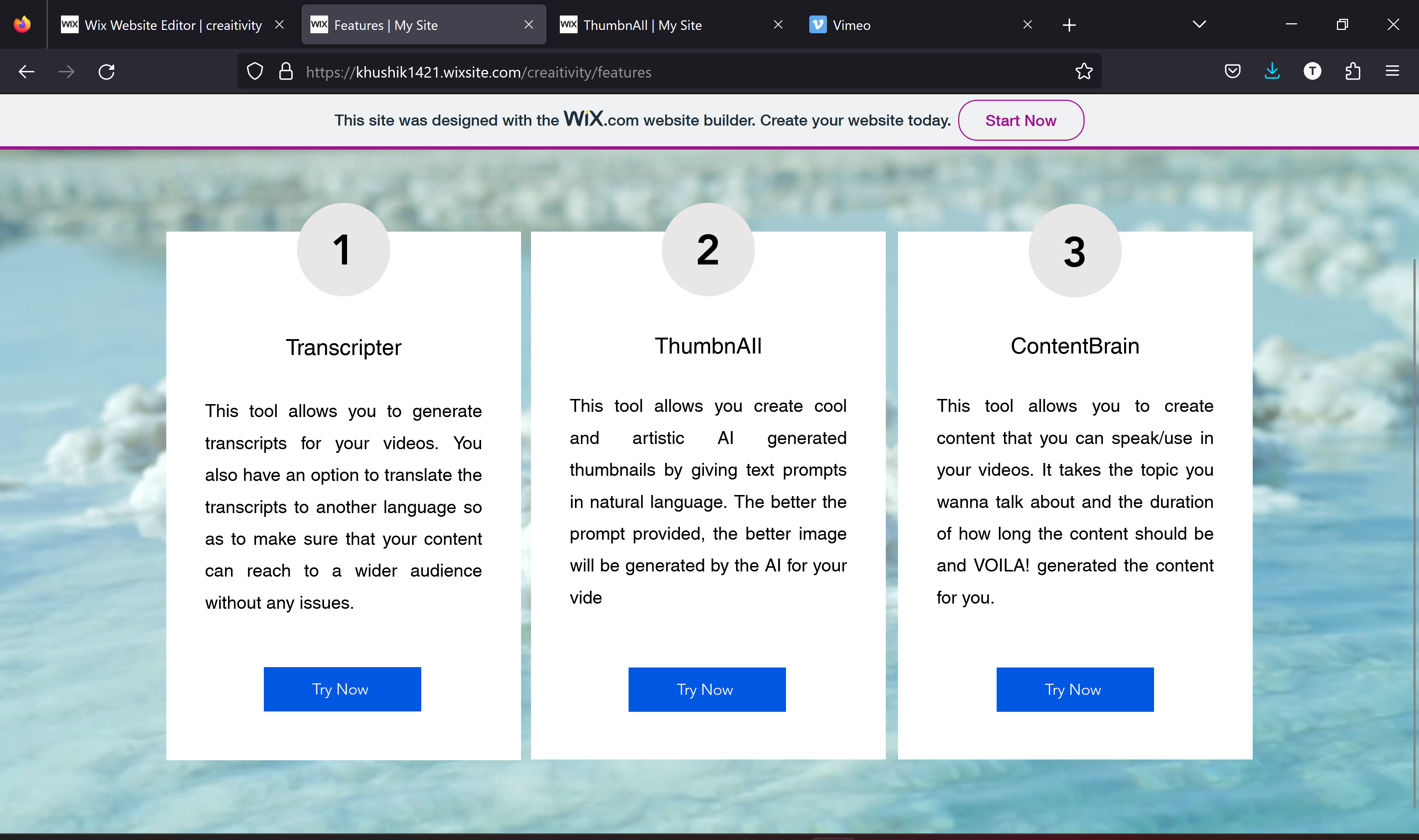Open the Firefox downloads panel
The height and width of the screenshot is (840, 1419).
click(1272, 72)
